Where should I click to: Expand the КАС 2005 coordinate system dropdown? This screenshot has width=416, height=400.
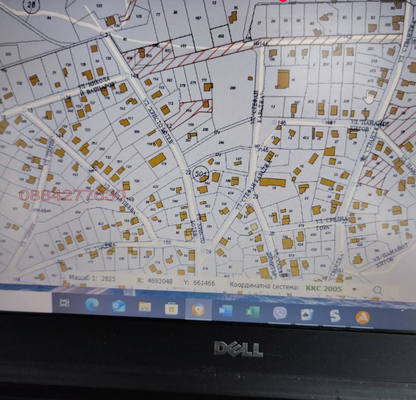(354, 289)
